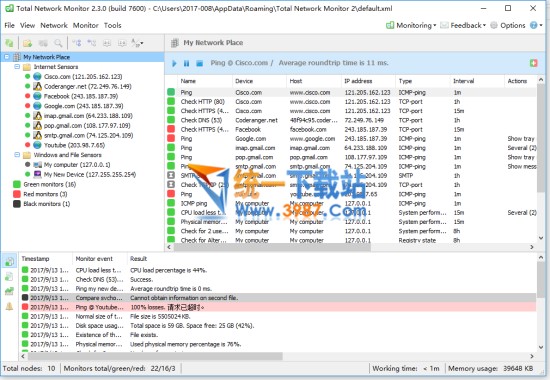Screen dimensions: 550x380
Task: Click the help icon in top right
Action: click(534, 25)
